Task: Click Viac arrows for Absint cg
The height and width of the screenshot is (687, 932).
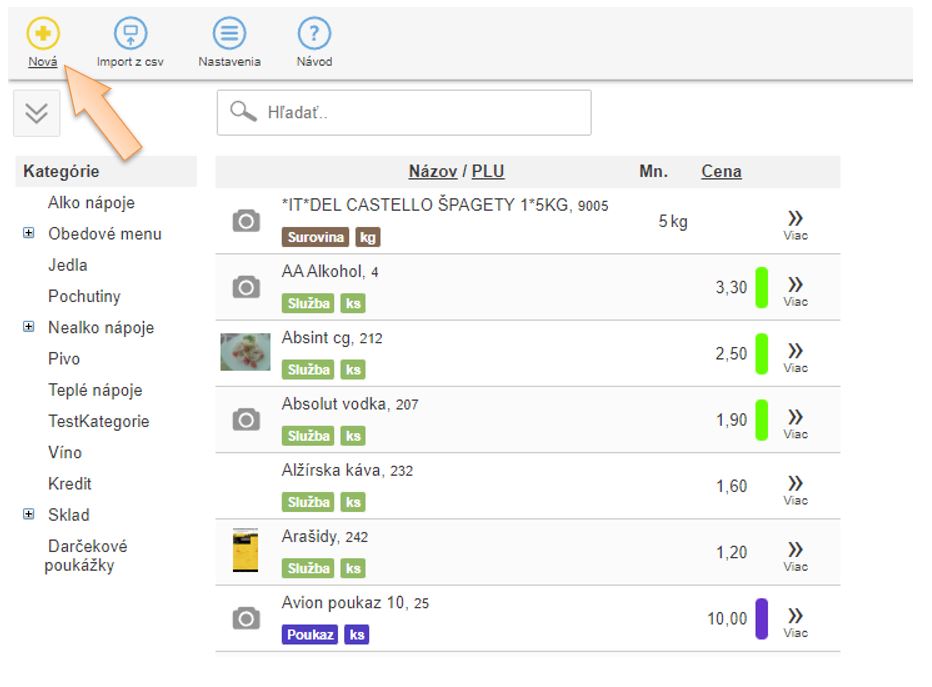Action: [x=795, y=354]
